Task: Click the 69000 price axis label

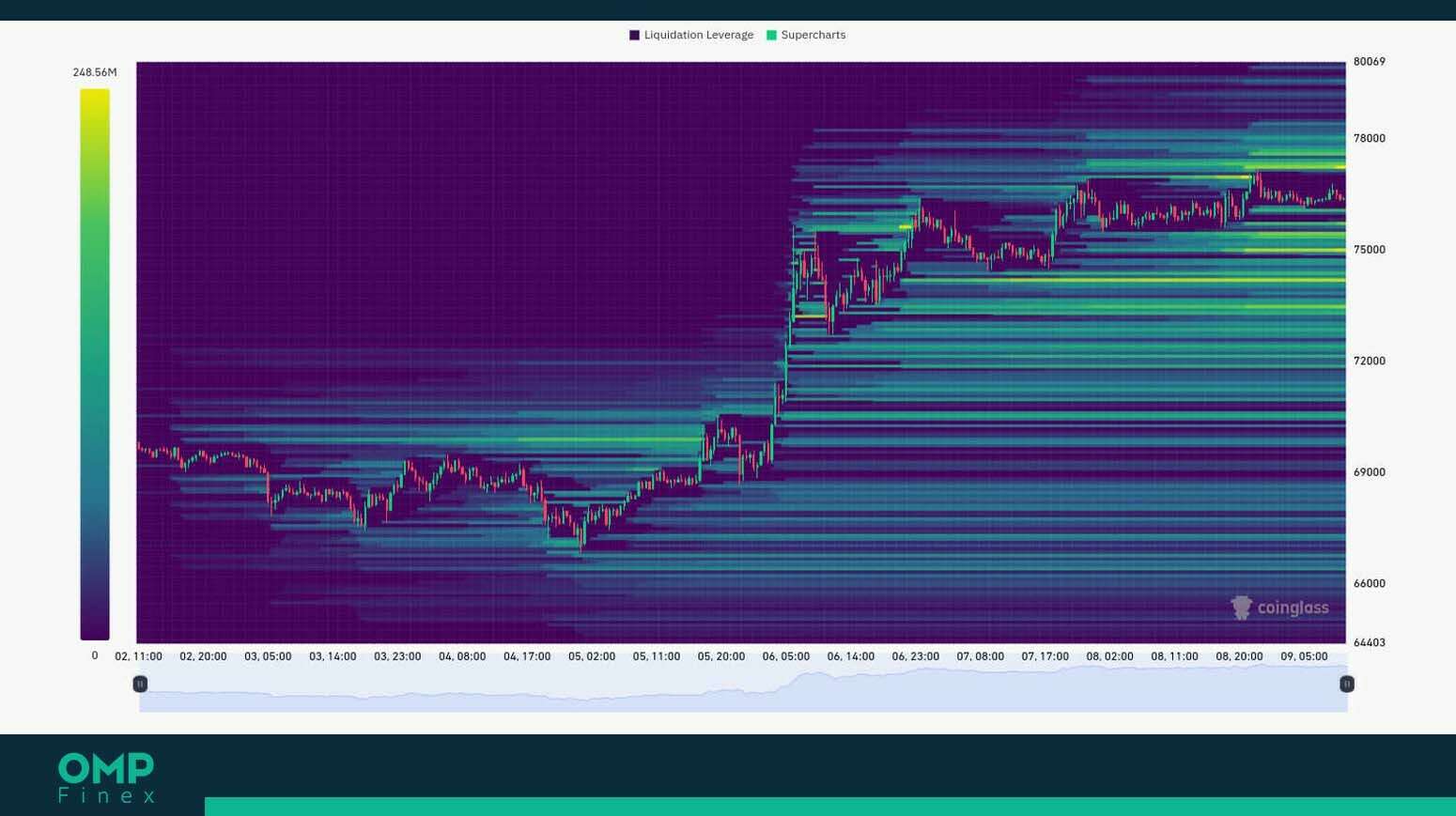Action: tap(1369, 472)
